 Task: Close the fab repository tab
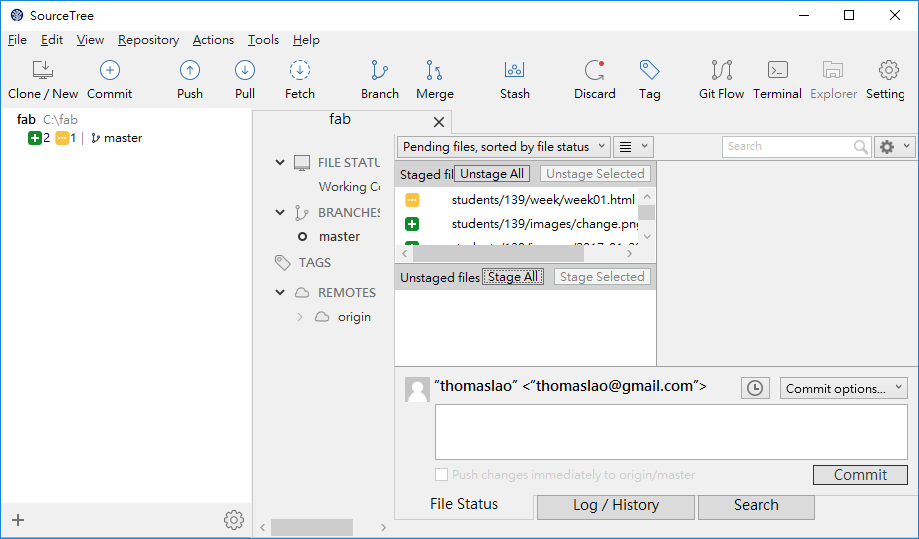click(x=438, y=122)
